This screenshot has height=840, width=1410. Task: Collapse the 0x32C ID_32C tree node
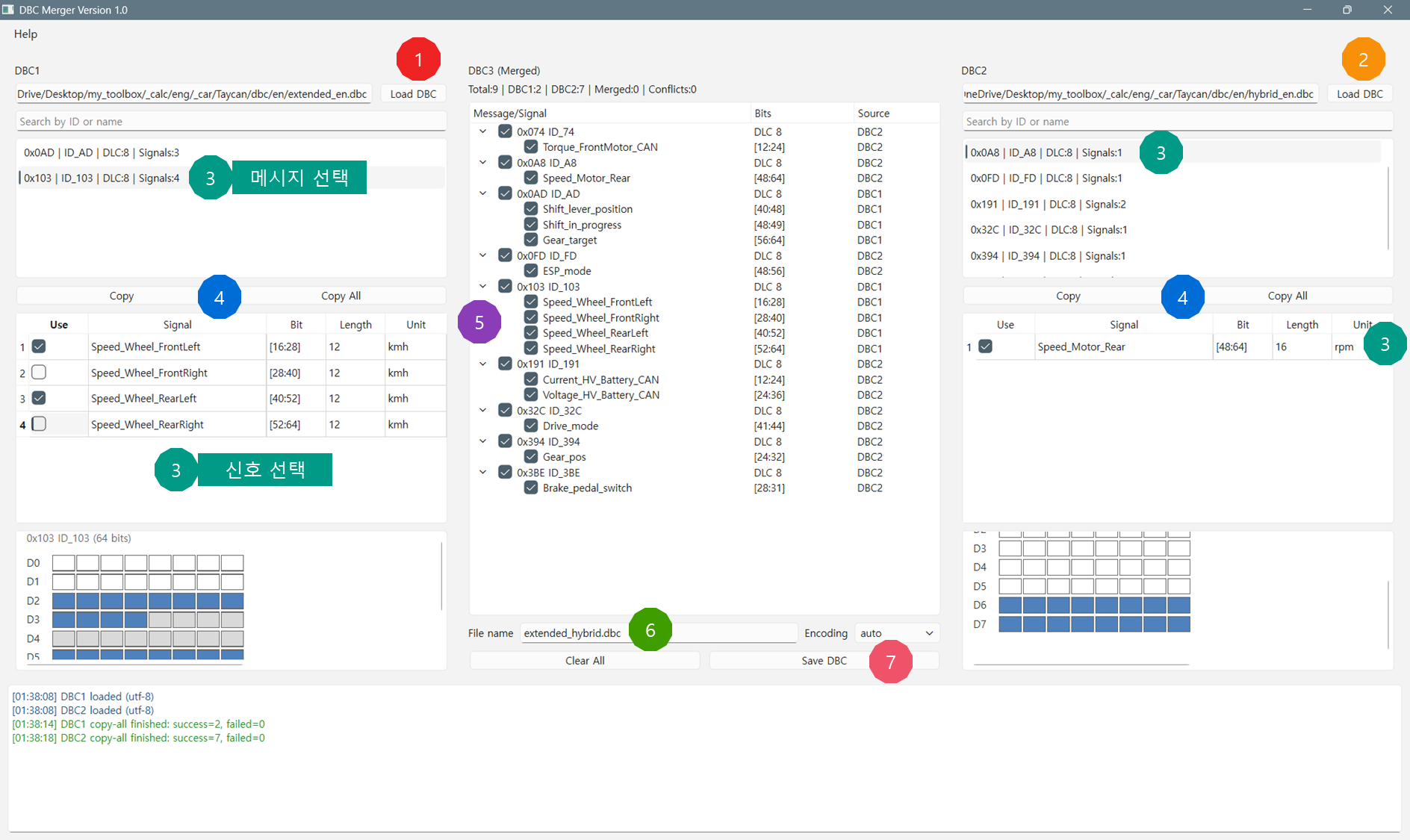[x=483, y=410]
